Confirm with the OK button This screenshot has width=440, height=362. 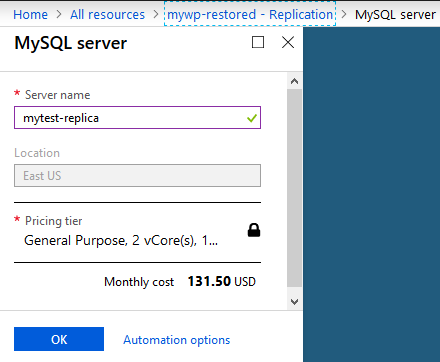(59, 339)
